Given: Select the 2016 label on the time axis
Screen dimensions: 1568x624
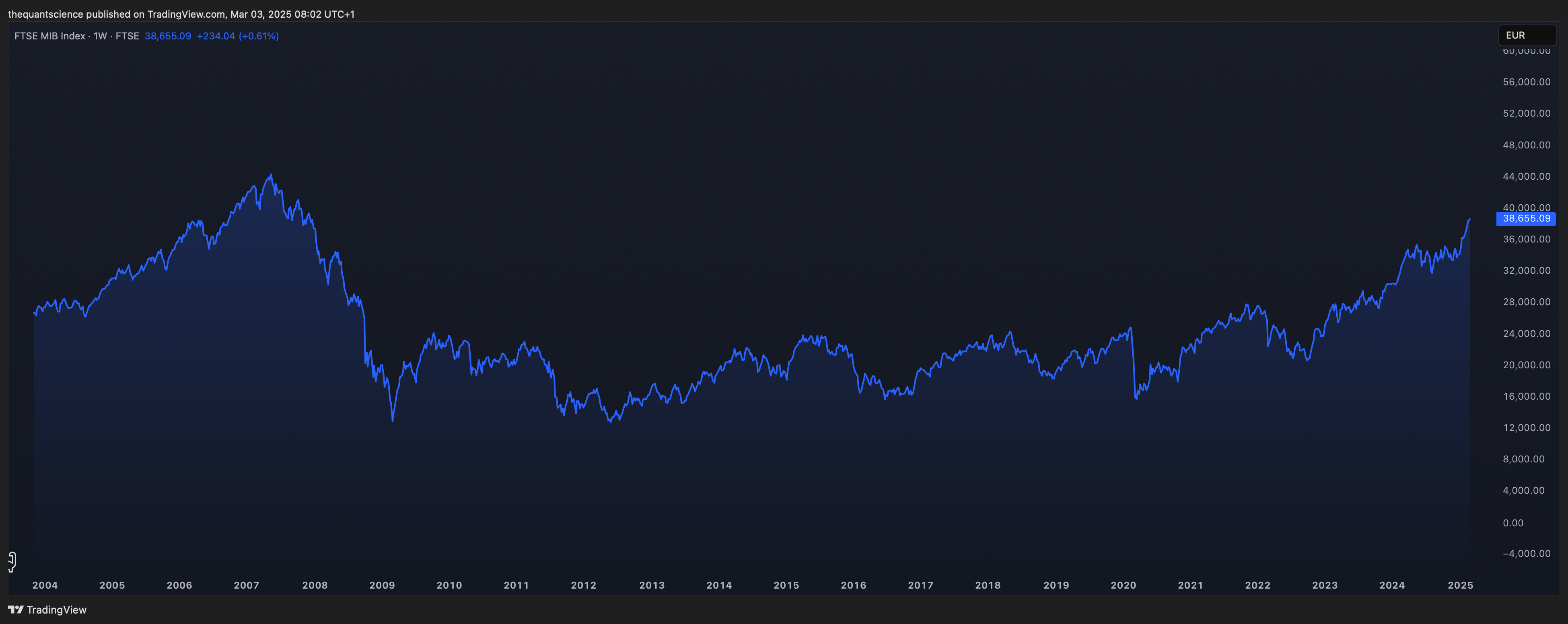Looking at the screenshot, I should coord(854,585).
